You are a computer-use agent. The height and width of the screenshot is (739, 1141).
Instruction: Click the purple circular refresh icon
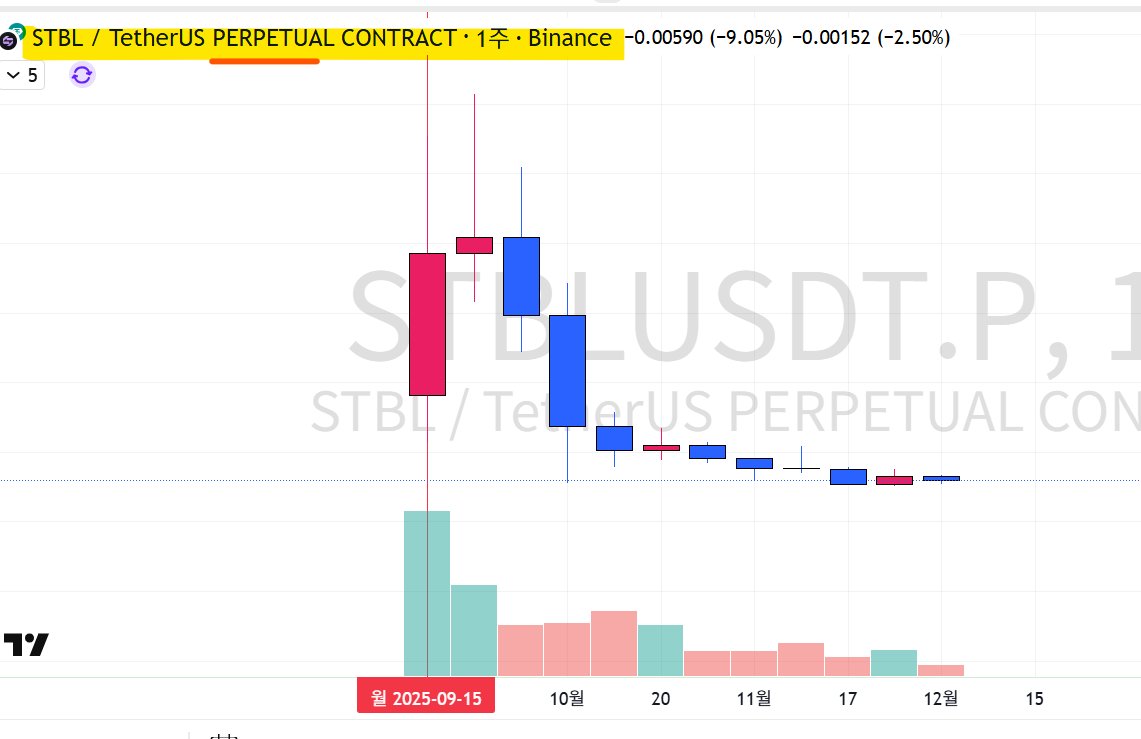point(83,75)
